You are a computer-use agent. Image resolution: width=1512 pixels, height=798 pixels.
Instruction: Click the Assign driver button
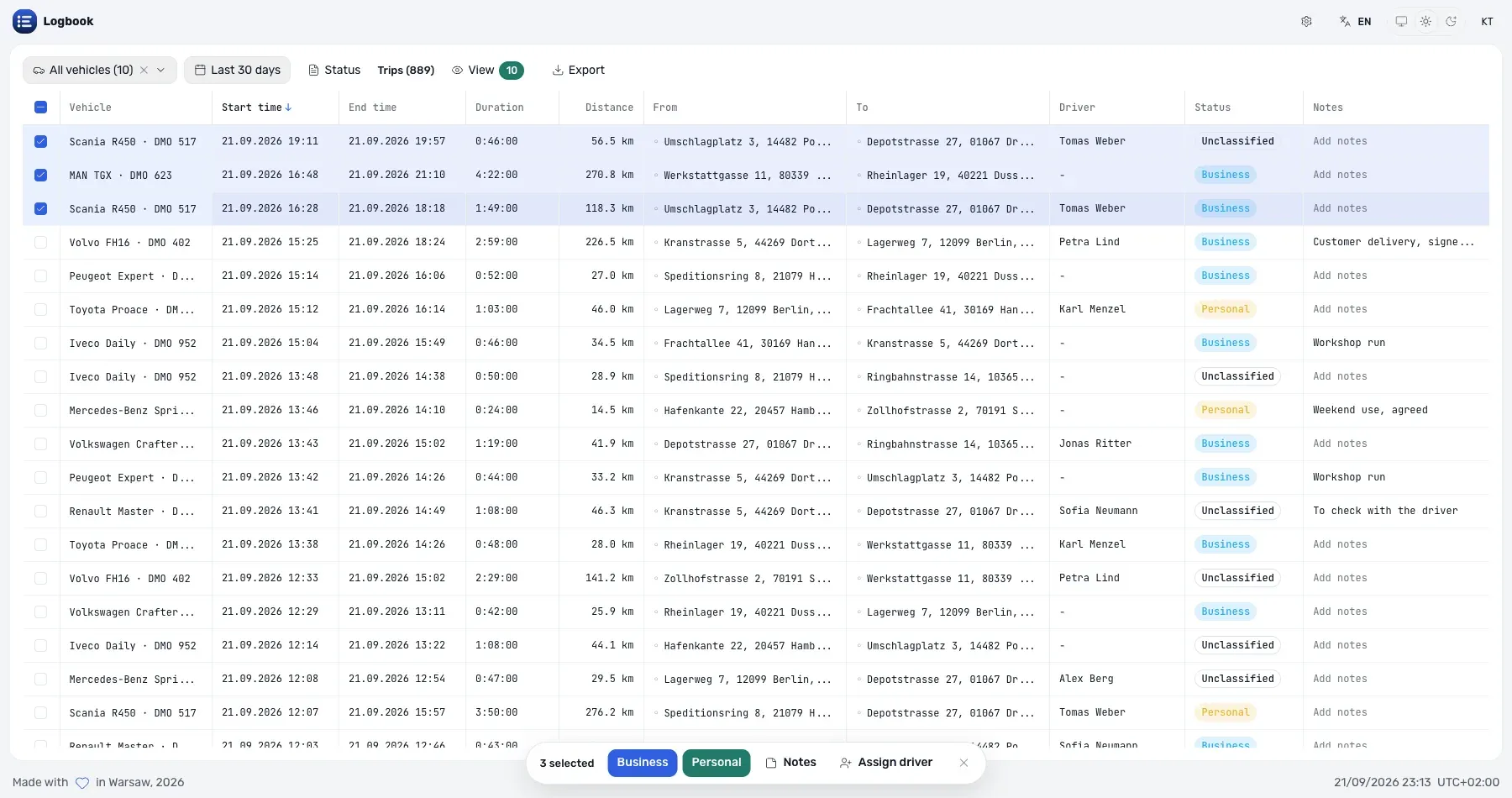(886, 763)
